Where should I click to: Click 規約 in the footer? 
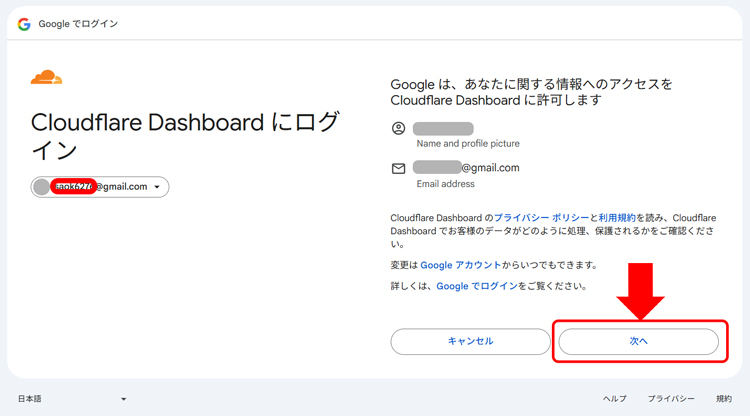click(x=724, y=399)
